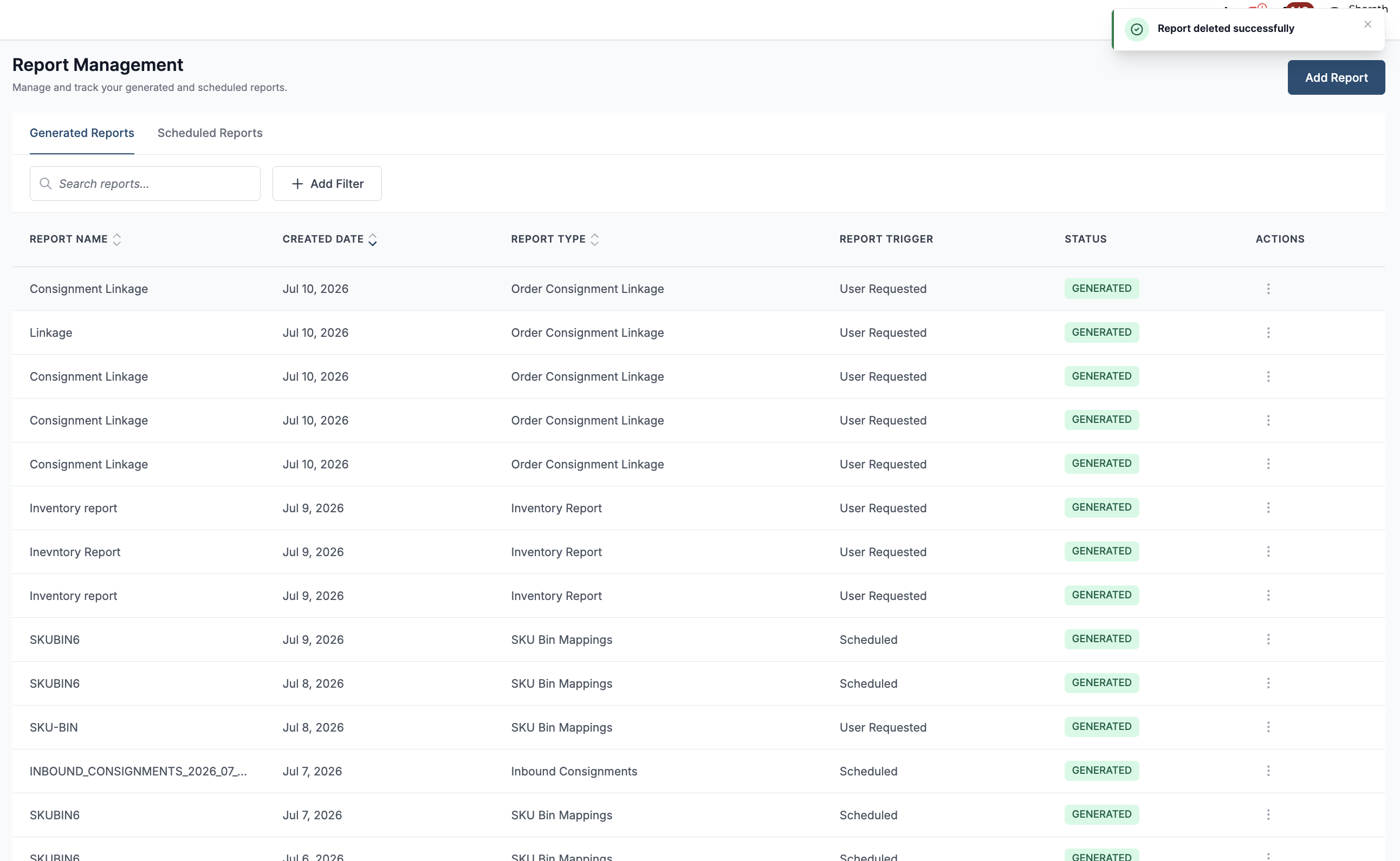Viewport: 1400px width, 861px height.
Task: Open actions menu for Linkage report
Action: (1268, 332)
